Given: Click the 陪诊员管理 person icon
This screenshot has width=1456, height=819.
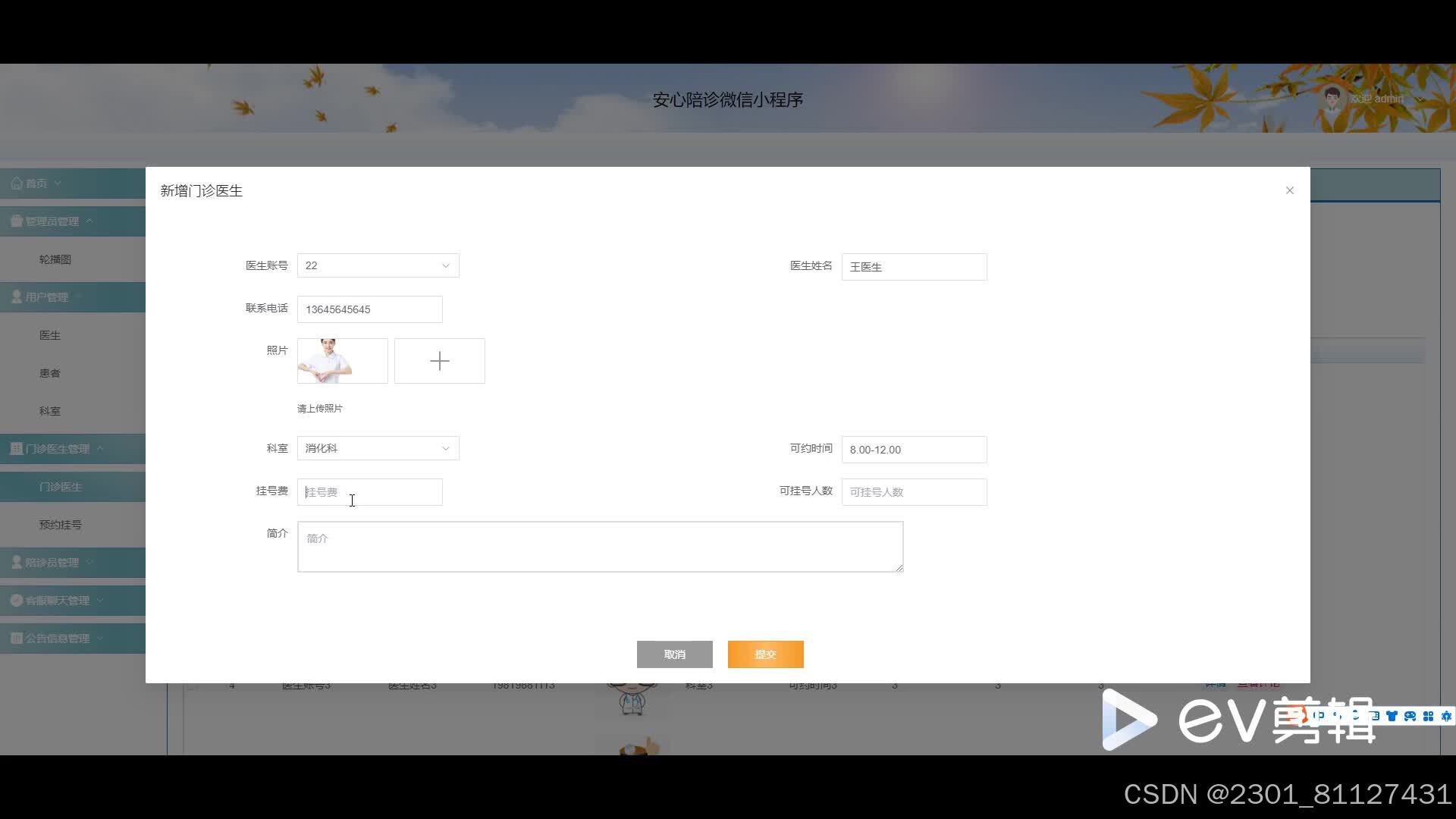Looking at the screenshot, I should click(17, 563).
